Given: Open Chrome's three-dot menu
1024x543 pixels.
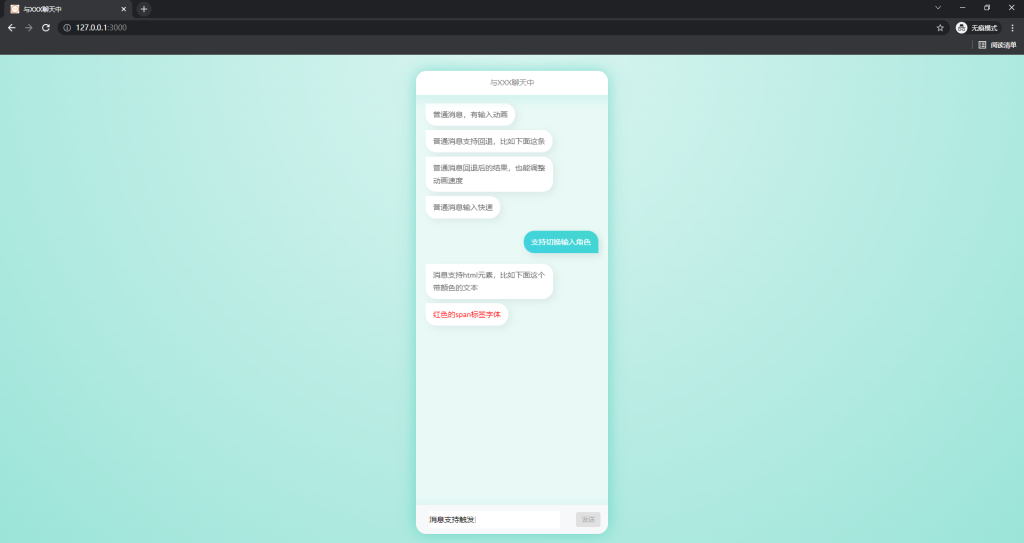Looking at the screenshot, I should (x=1012, y=27).
